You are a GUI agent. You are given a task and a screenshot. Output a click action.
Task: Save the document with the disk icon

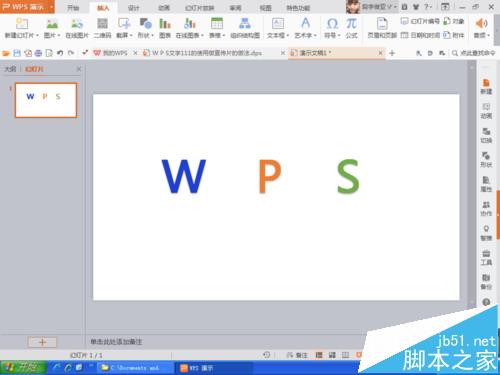click(x=17, y=53)
